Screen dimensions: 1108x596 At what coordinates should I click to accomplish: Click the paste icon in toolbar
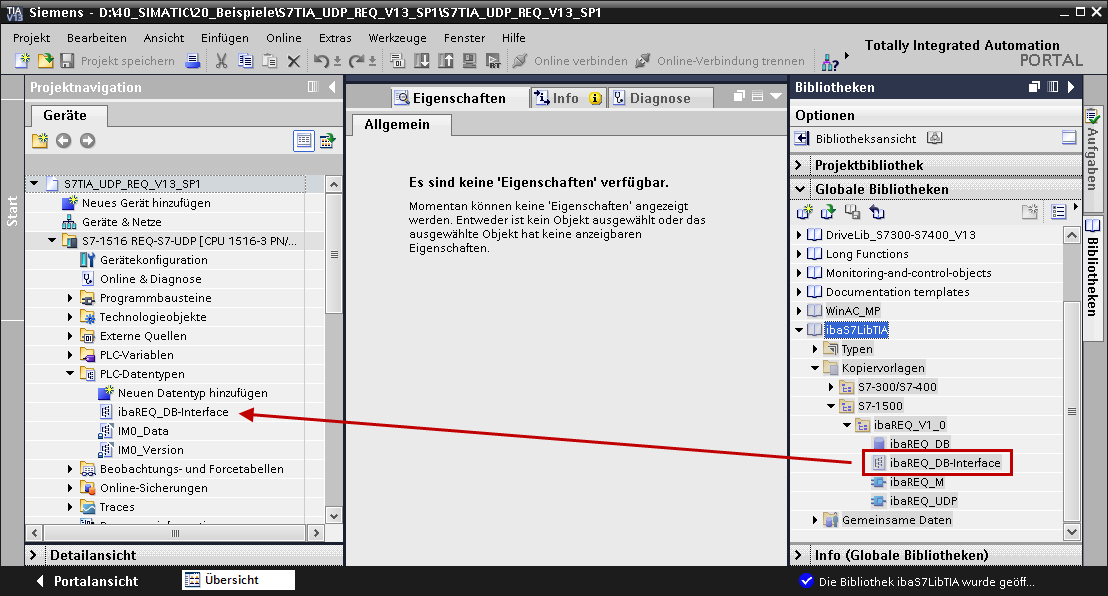click(269, 61)
